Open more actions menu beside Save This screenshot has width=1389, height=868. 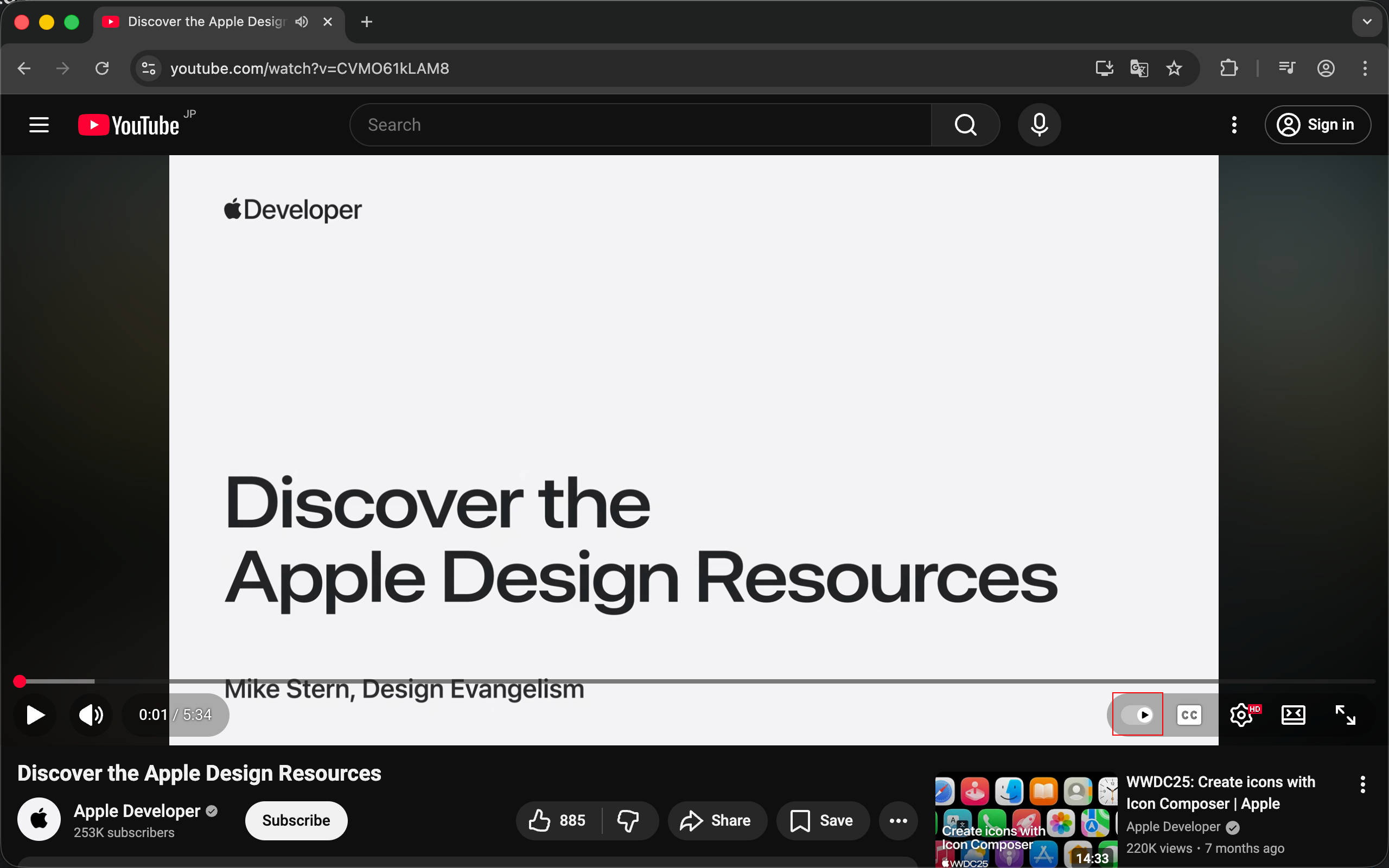(x=899, y=820)
